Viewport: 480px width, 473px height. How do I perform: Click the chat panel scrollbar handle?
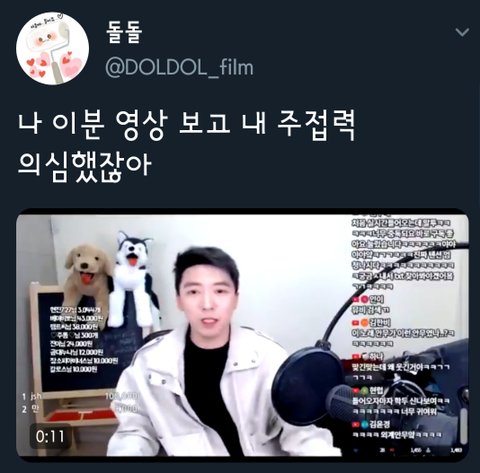pos(463,426)
